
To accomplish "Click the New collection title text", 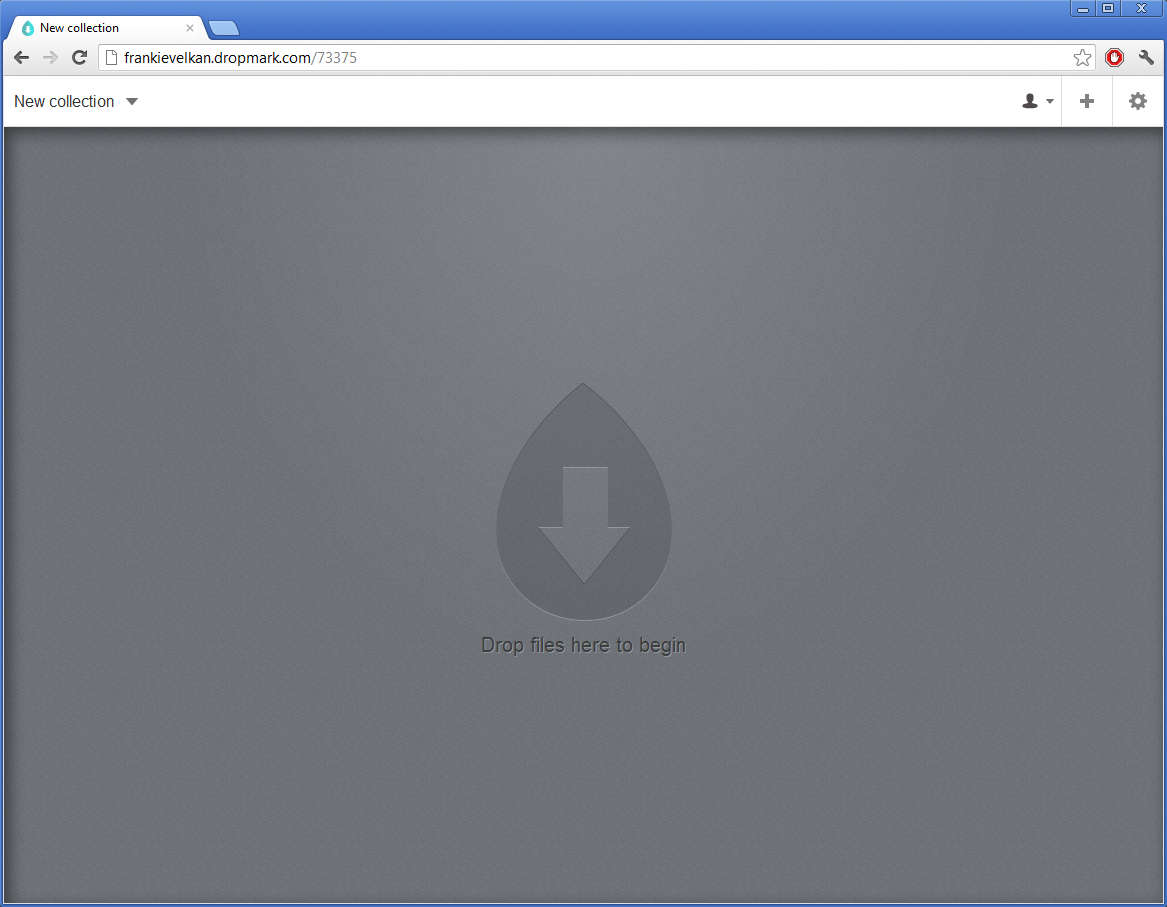I will coord(64,101).
